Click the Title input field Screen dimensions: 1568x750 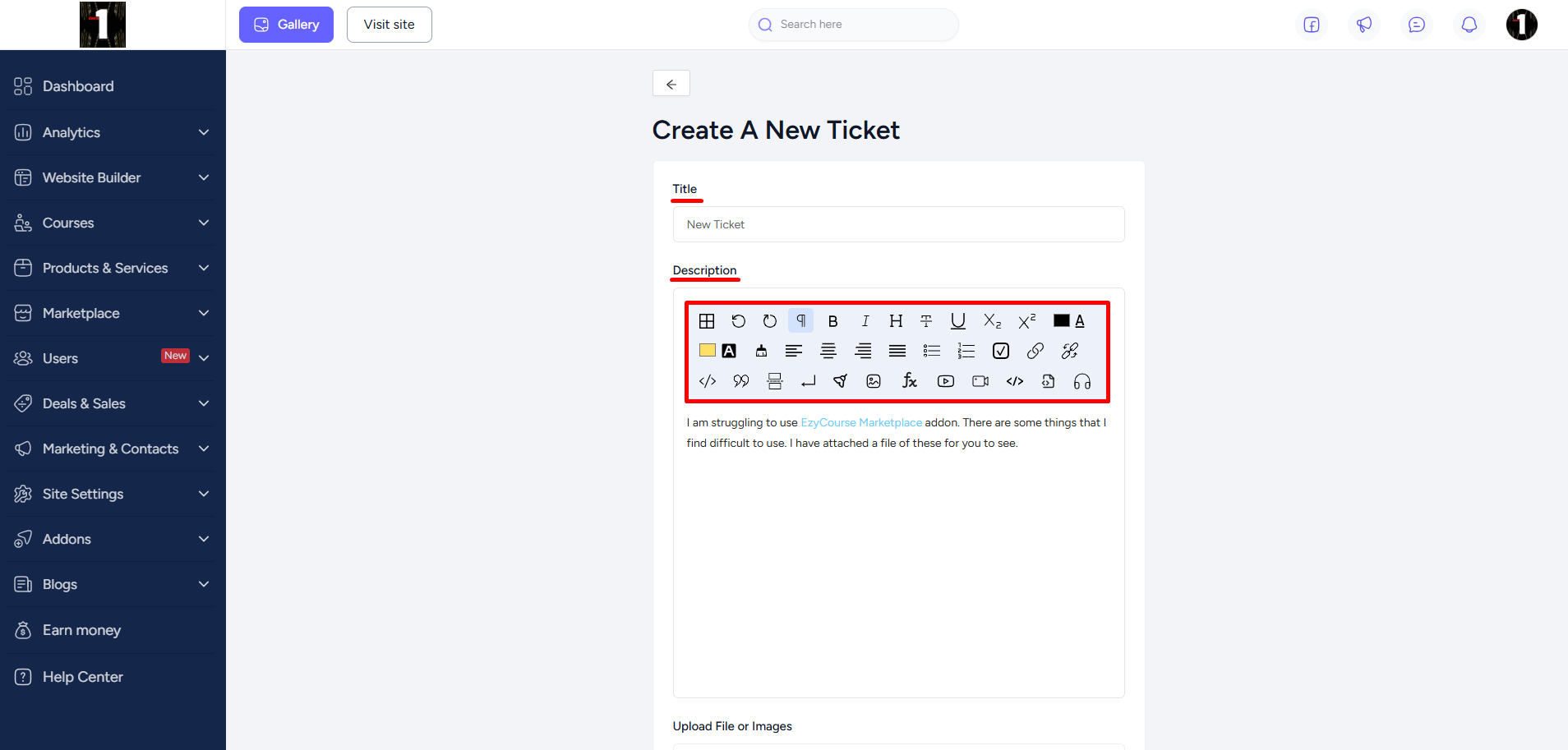click(898, 224)
